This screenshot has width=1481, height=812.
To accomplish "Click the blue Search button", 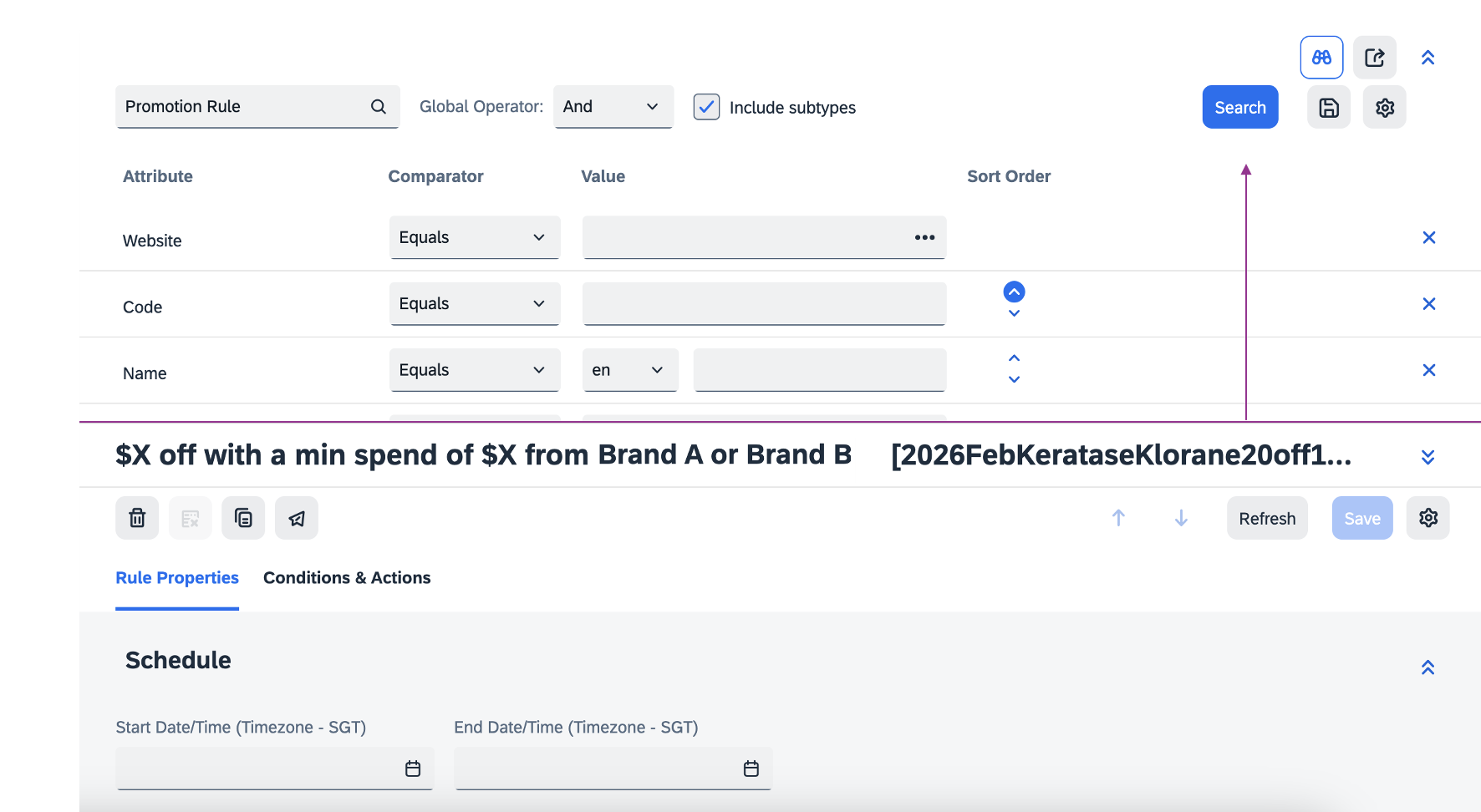I will click(x=1240, y=108).
